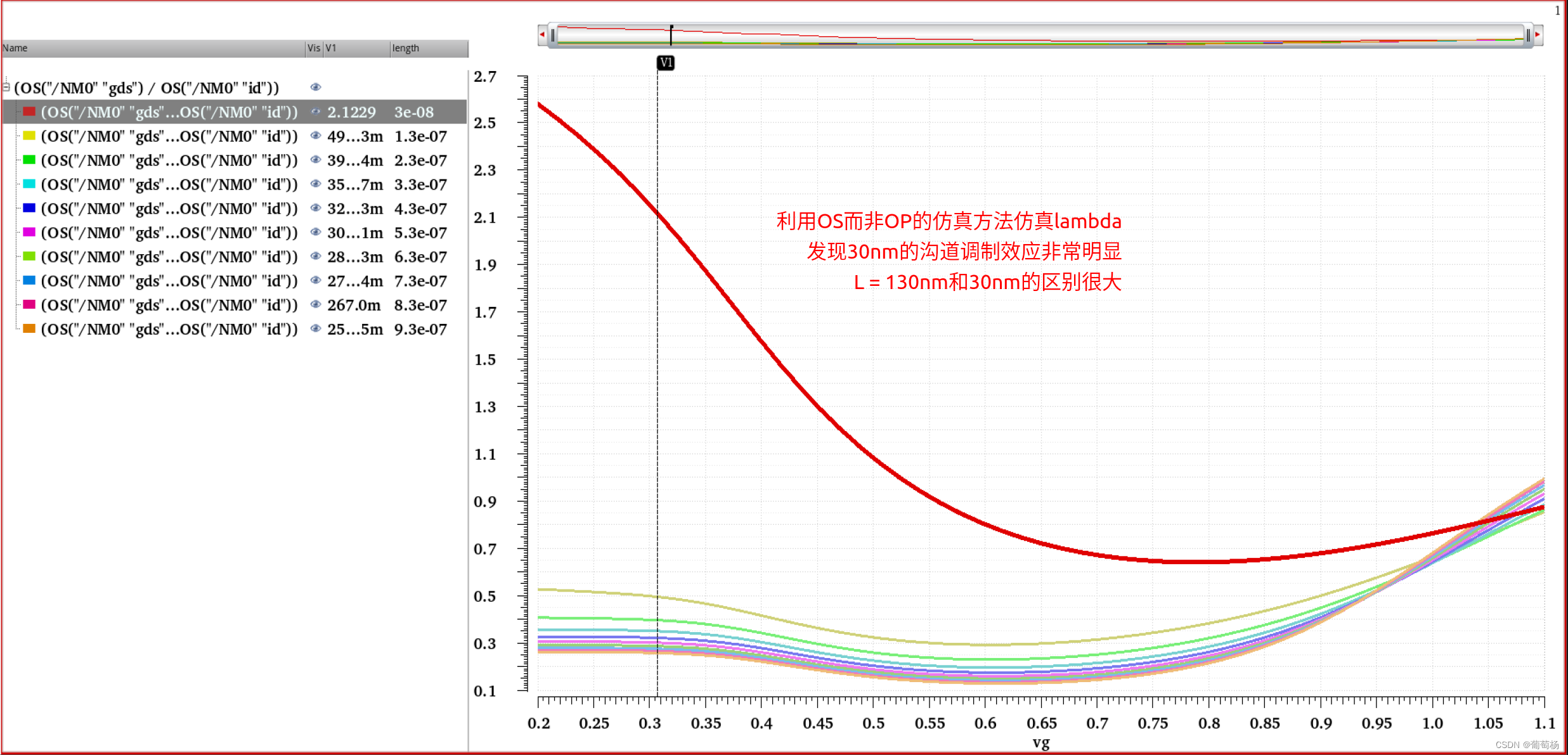Image resolution: width=1568 pixels, height=755 pixels.
Task: Click the Vis column header
Action: pyautogui.click(x=314, y=48)
